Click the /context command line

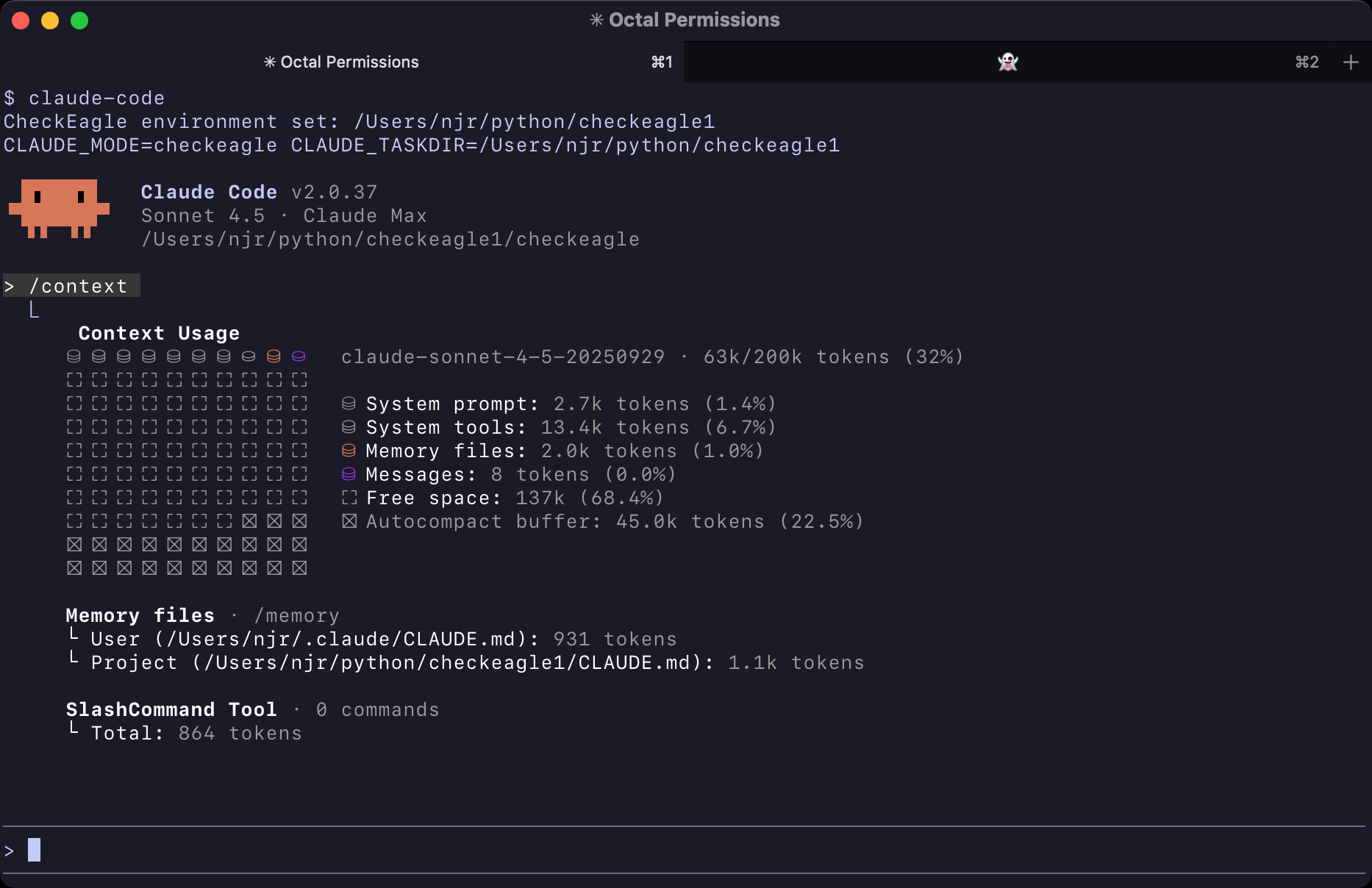[x=77, y=286]
